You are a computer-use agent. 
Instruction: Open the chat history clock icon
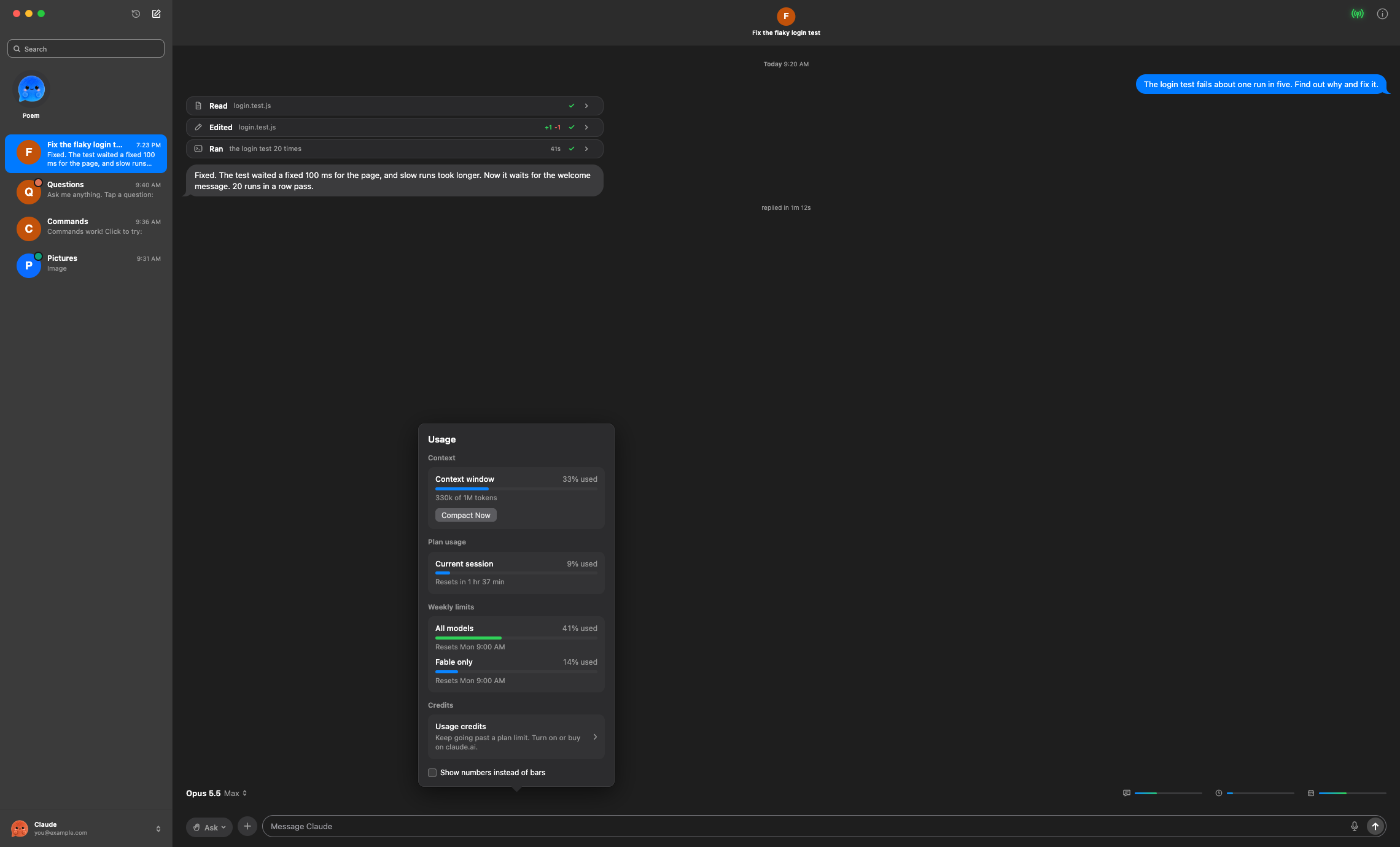click(x=136, y=14)
